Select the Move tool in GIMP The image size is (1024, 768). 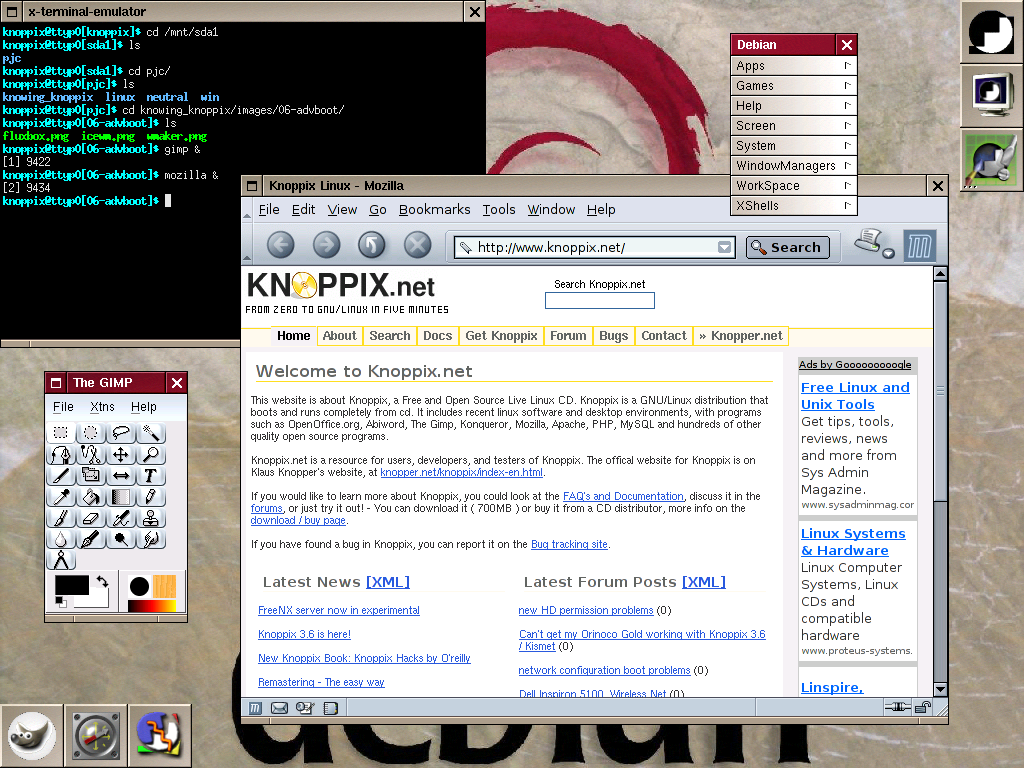(121, 454)
